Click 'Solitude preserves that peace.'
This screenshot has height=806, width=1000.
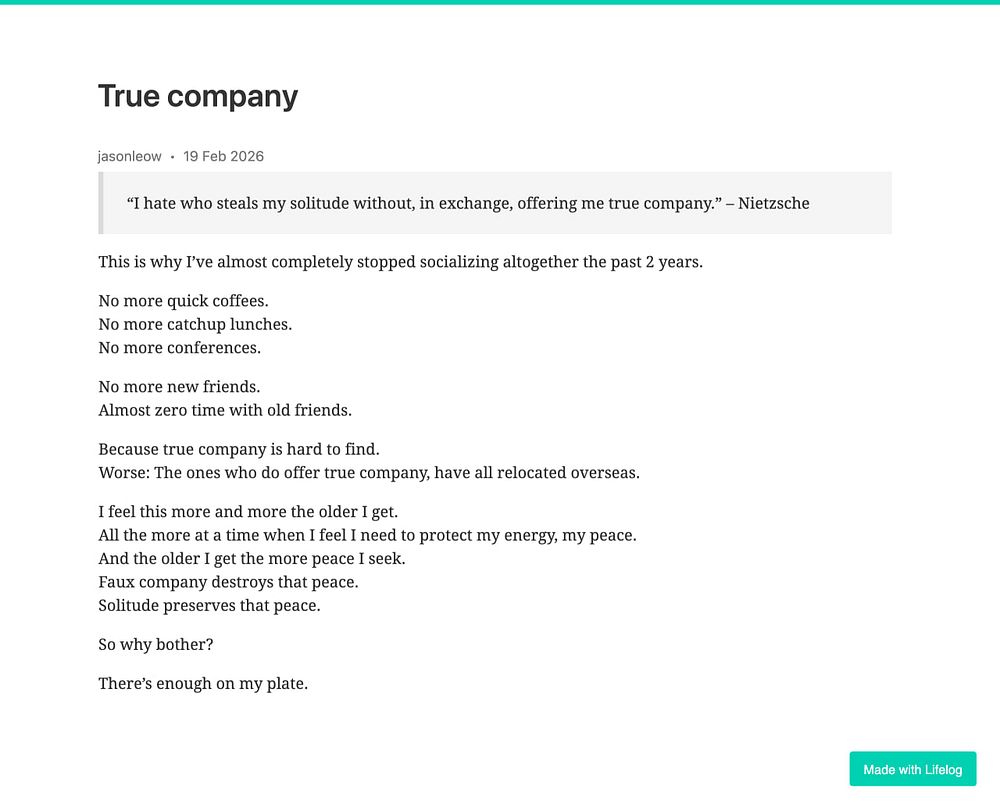tap(209, 605)
